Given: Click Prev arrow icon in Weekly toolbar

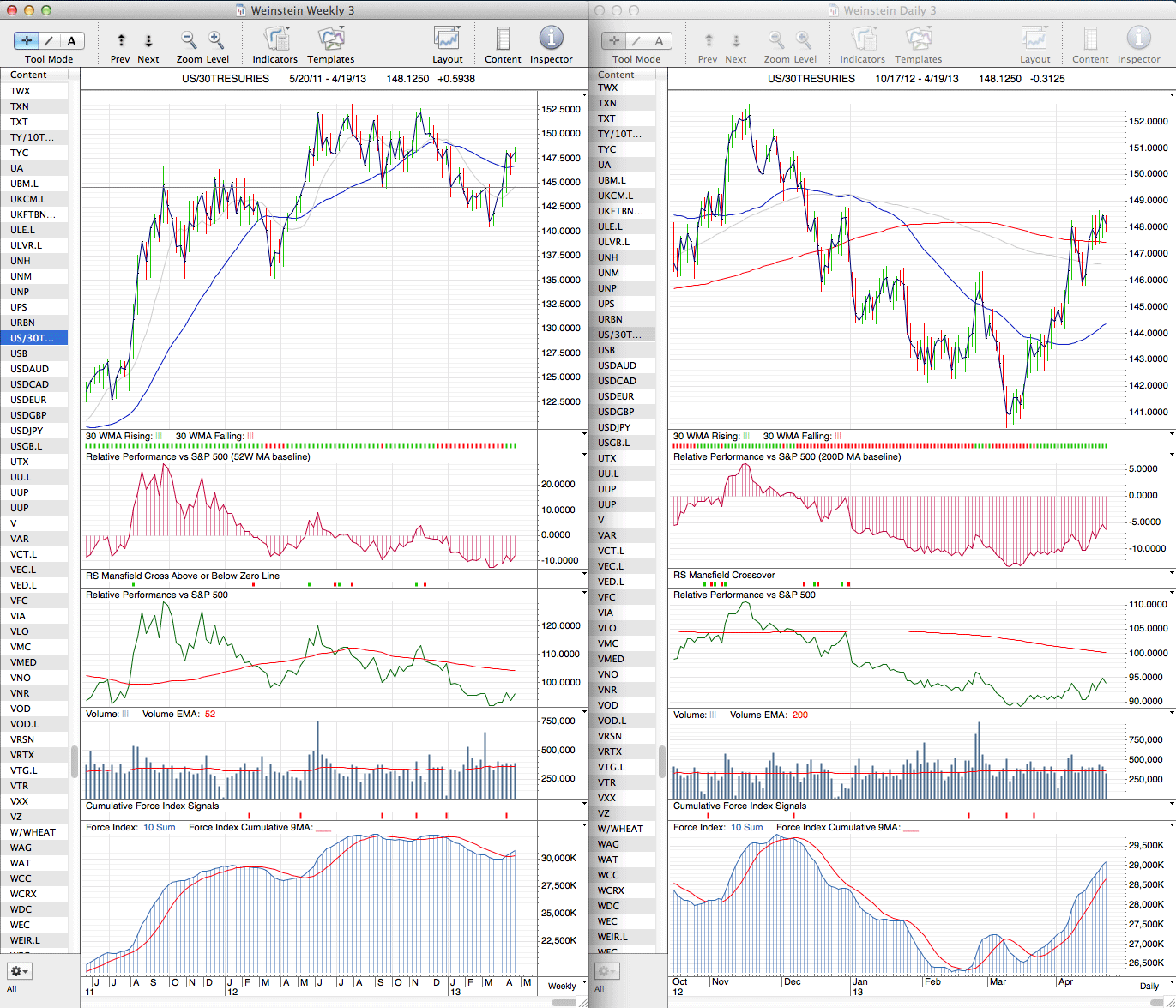Looking at the screenshot, I should tap(121, 40).
